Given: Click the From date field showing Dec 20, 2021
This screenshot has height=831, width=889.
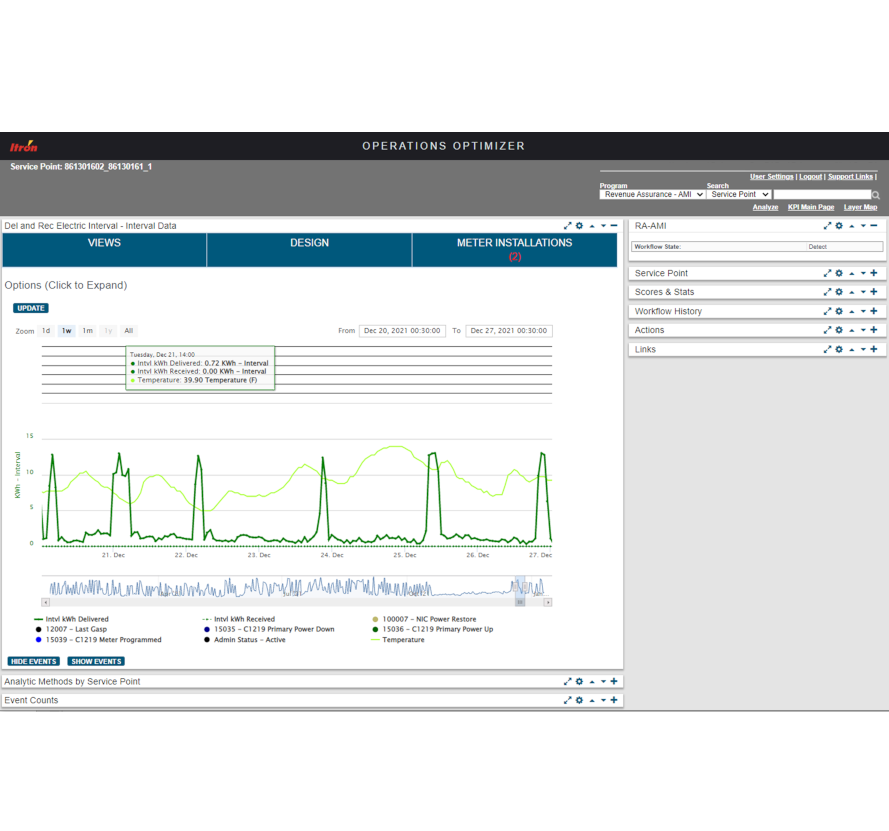Looking at the screenshot, I should [x=402, y=330].
